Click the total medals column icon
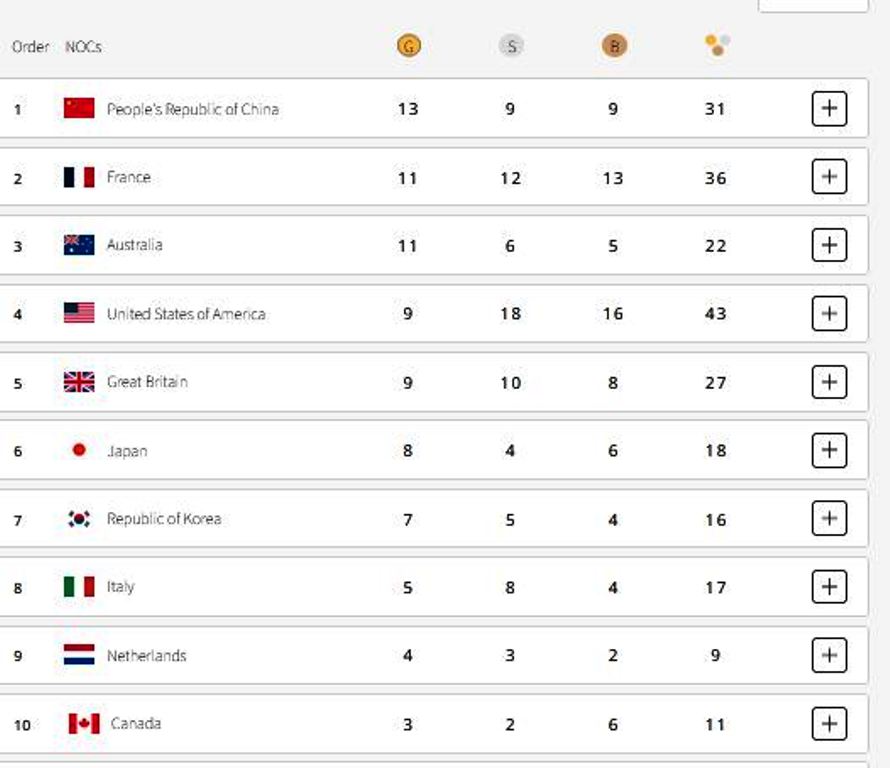 point(717,45)
